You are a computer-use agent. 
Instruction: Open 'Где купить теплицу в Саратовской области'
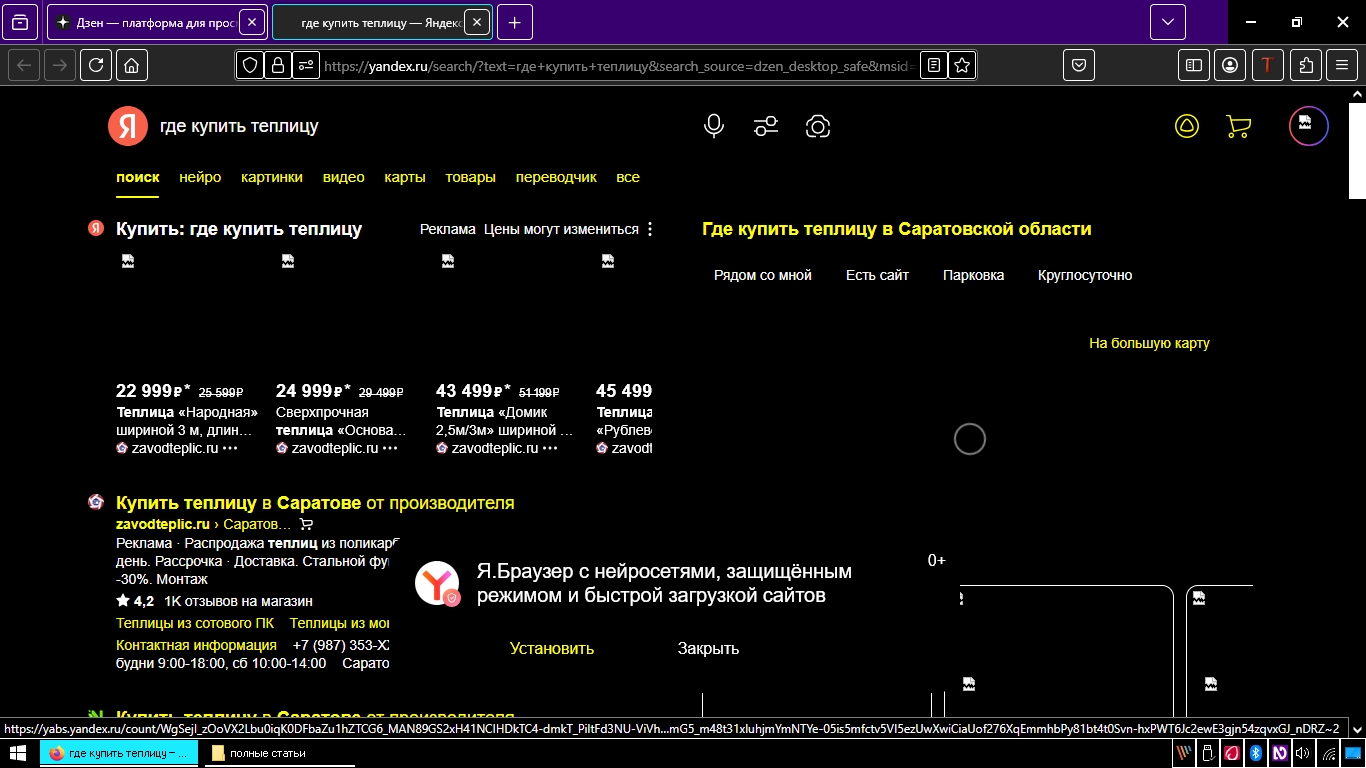coord(897,229)
